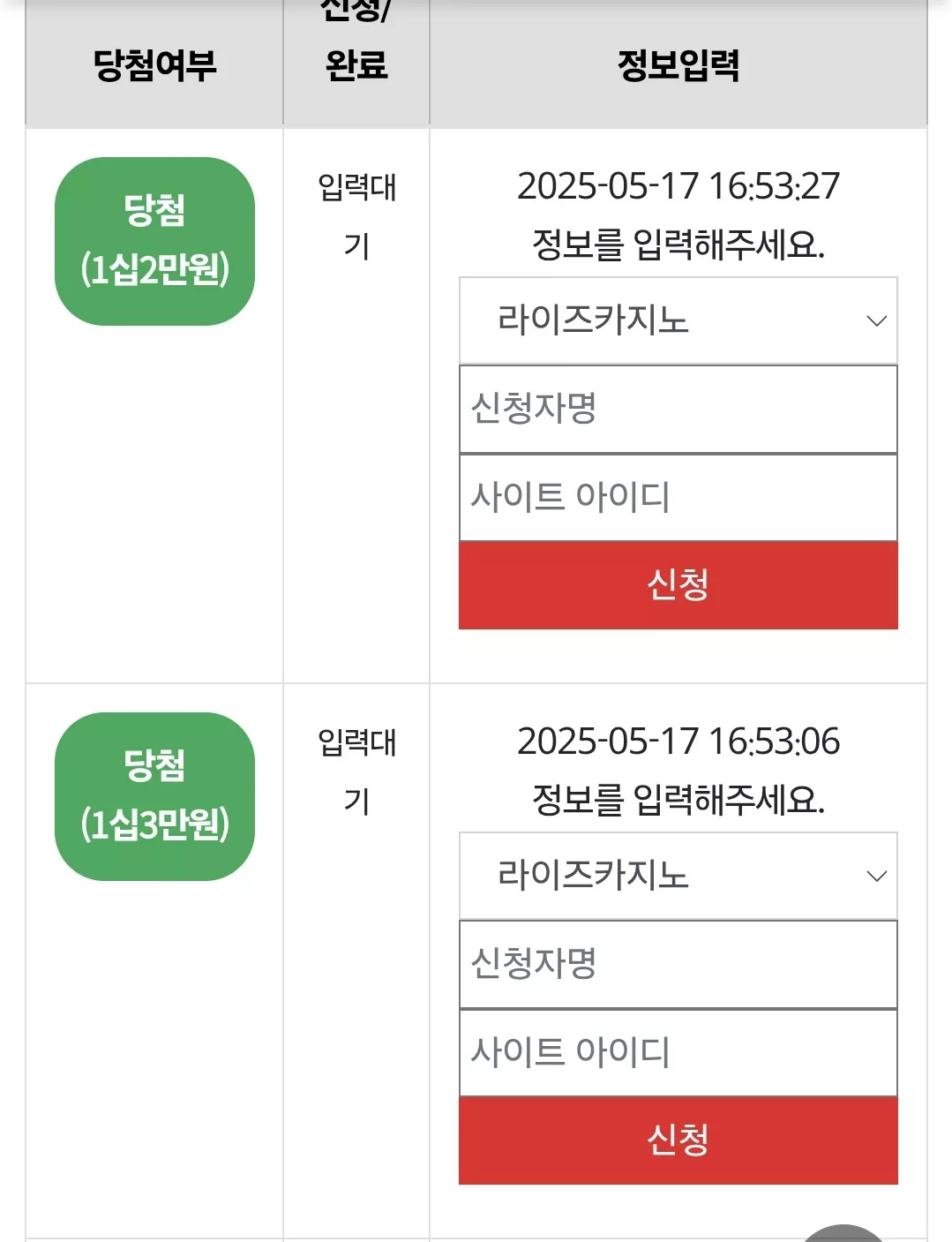This screenshot has height=1242, width=952.
Task: Open the 라이즈카지노 dropdown under 16:53:27
Action: point(678,320)
